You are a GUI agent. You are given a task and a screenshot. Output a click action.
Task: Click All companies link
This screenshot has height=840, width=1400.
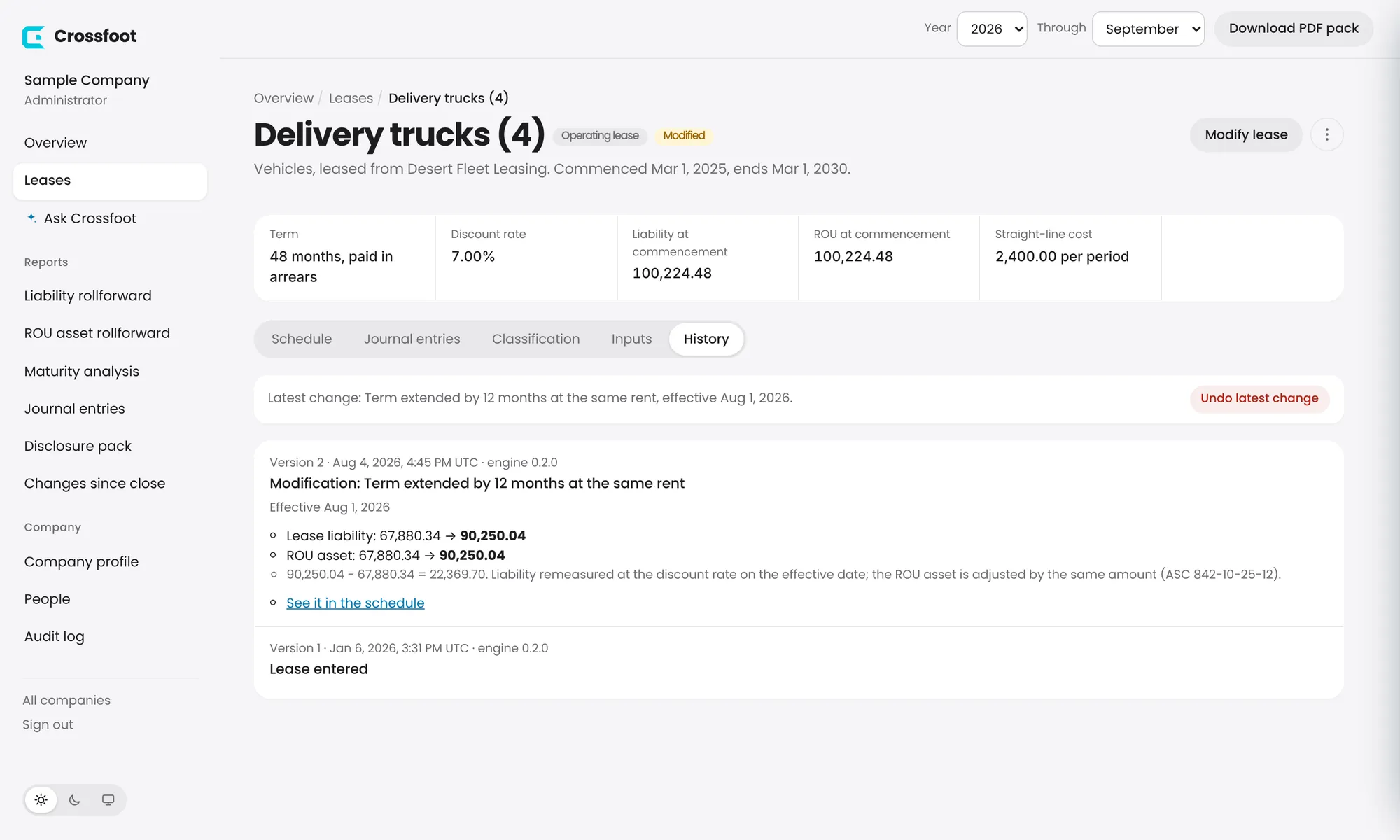point(66,700)
